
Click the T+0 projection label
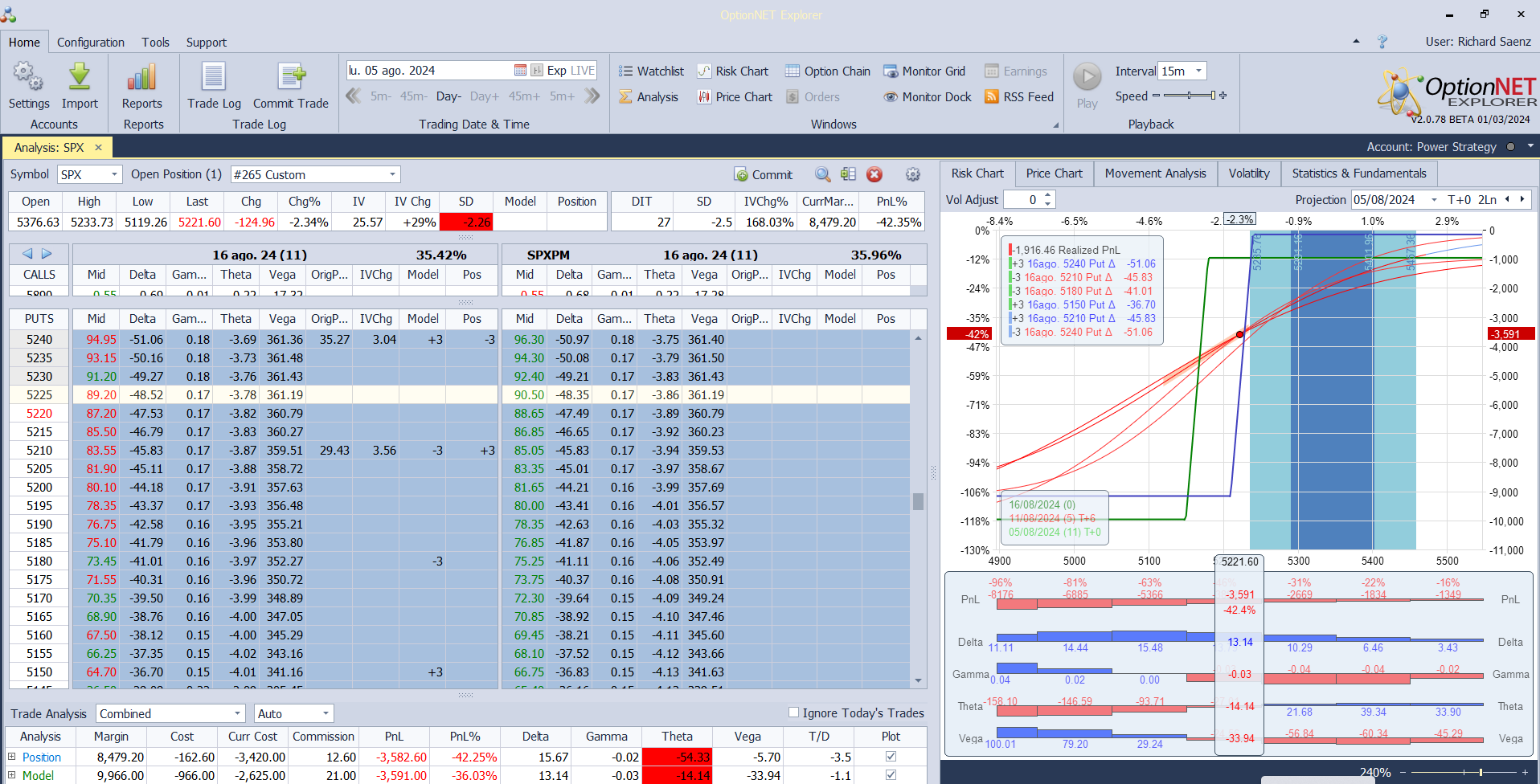coord(1459,199)
